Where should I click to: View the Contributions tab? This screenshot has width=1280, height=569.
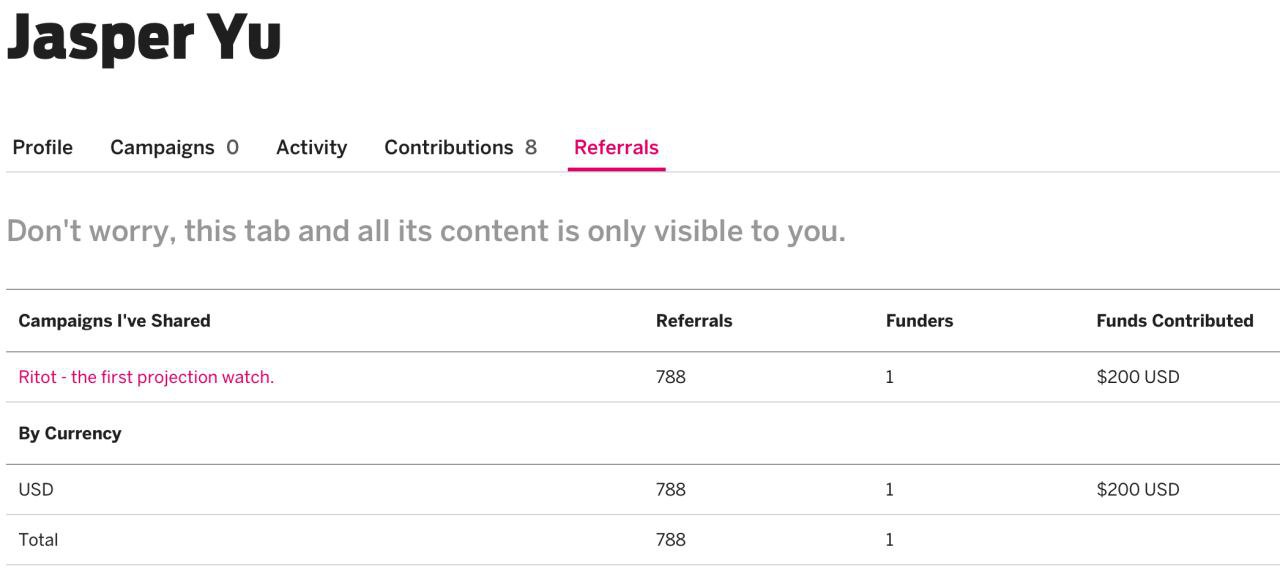coord(460,147)
